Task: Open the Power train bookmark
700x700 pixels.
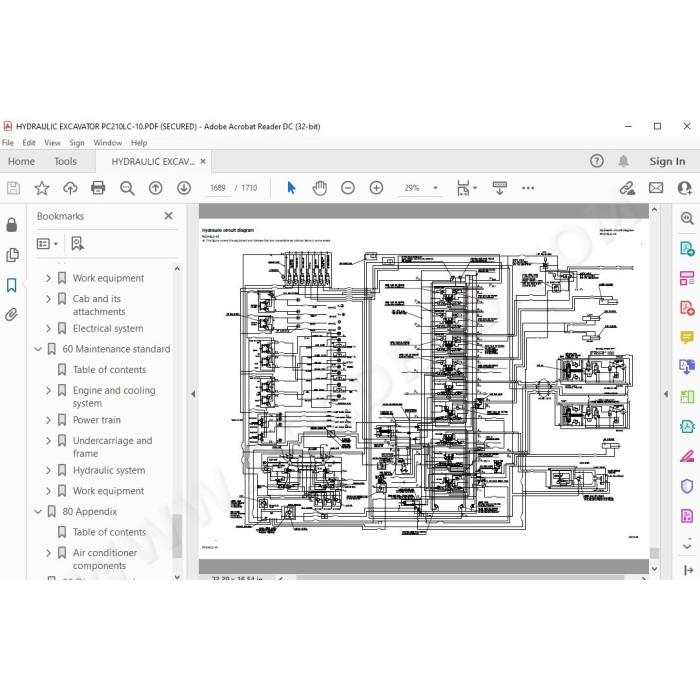Action: click(x=97, y=420)
